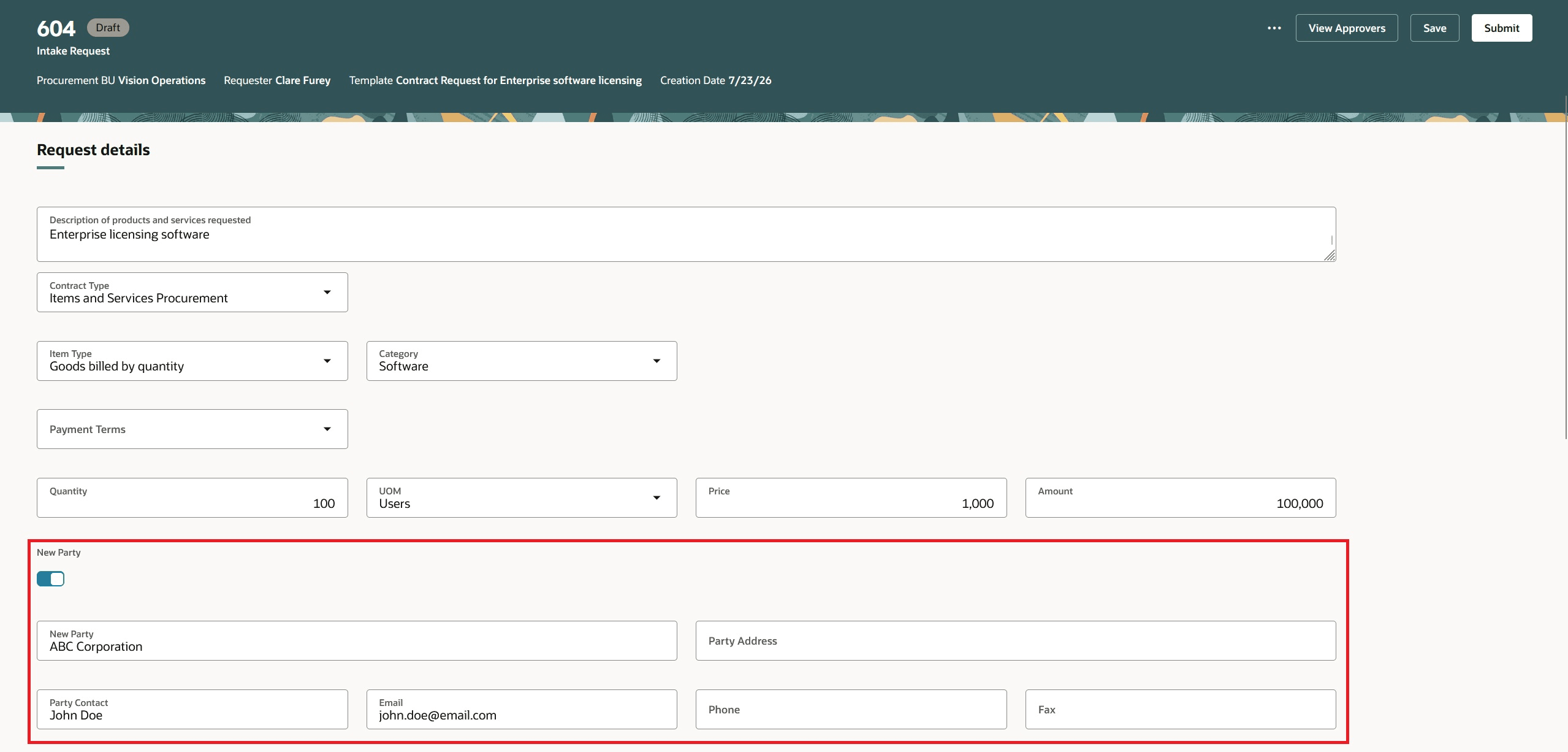Click the Phone field
The height and width of the screenshot is (752, 1568).
click(x=851, y=710)
